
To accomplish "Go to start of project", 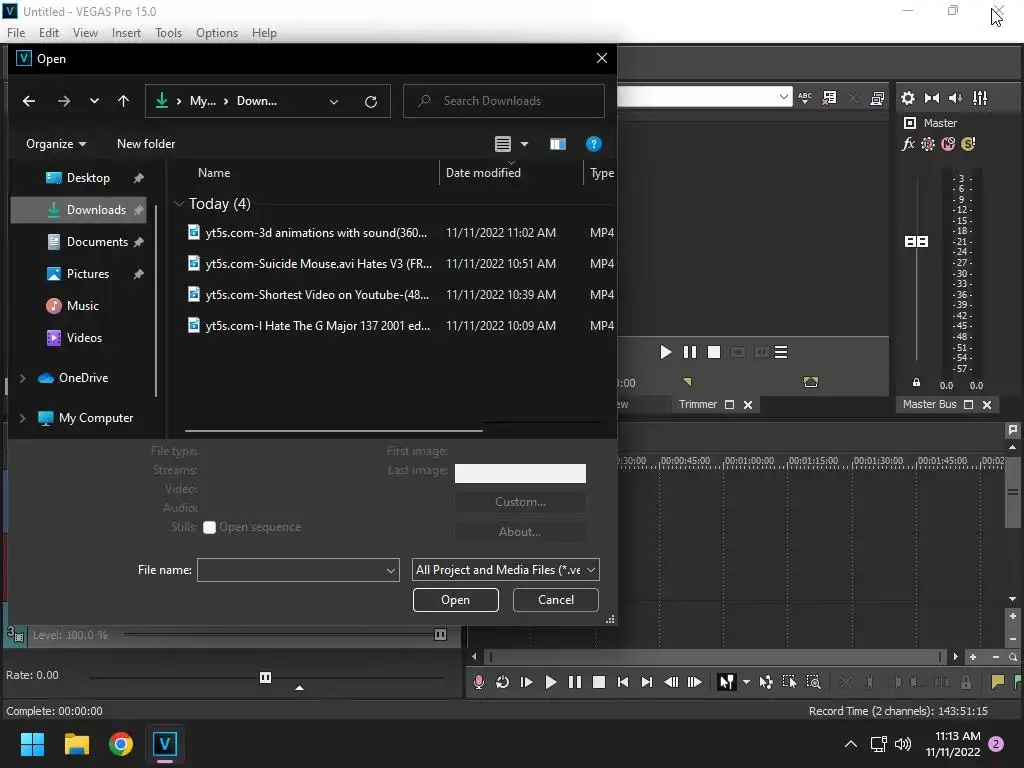I will (623, 682).
